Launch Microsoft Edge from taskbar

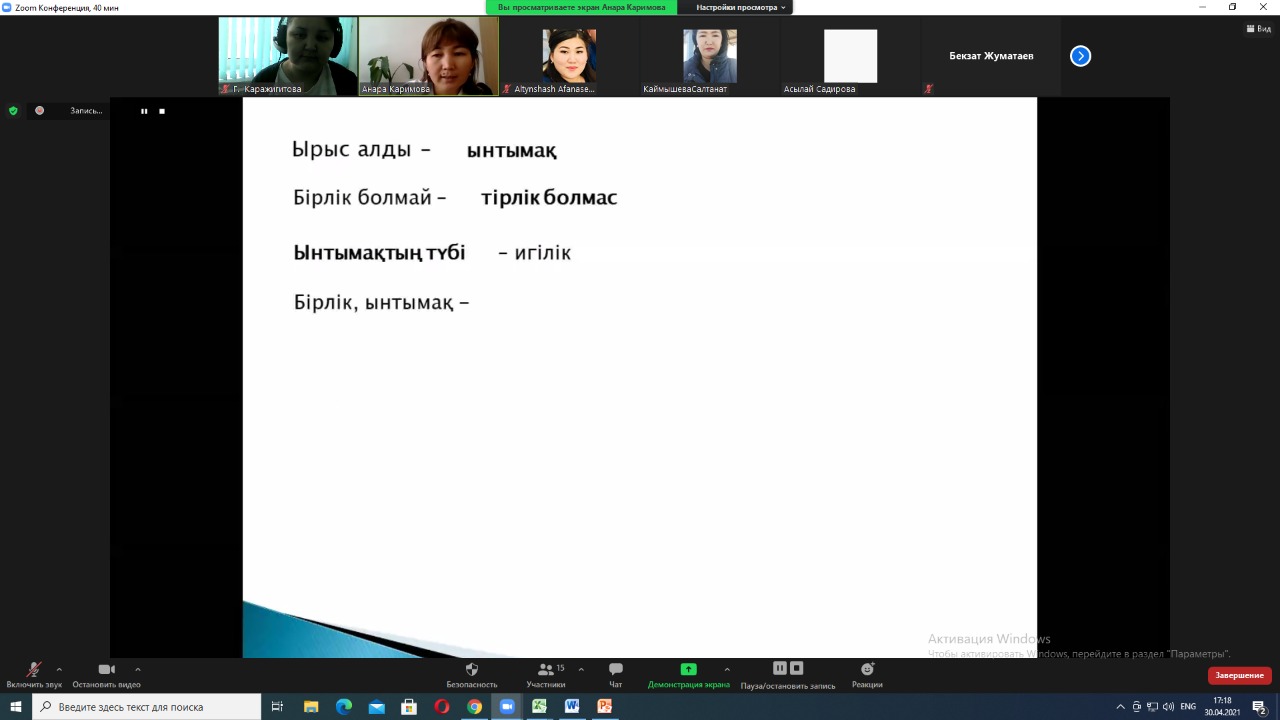[x=343, y=706]
